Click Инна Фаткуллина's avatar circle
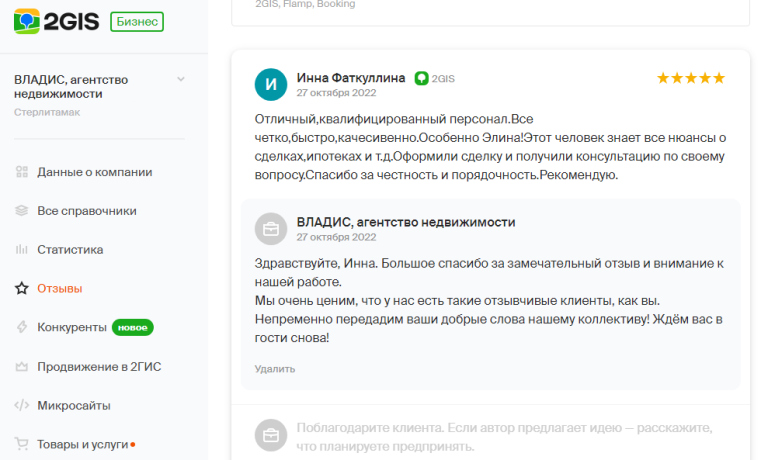768x460 pixels. [x=271, y=84]
